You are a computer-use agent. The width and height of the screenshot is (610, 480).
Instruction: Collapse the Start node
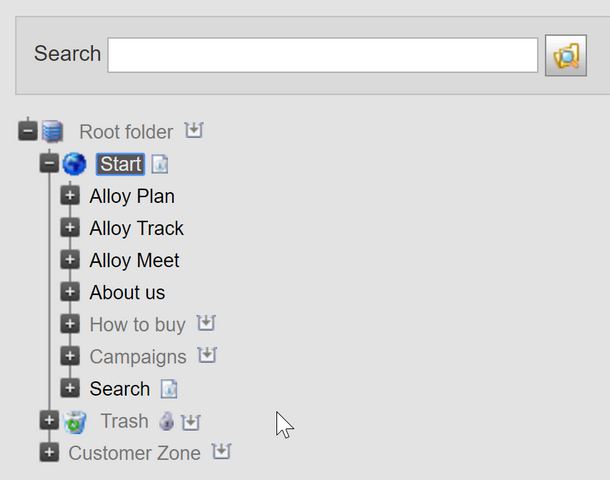[x=49, y=163]
